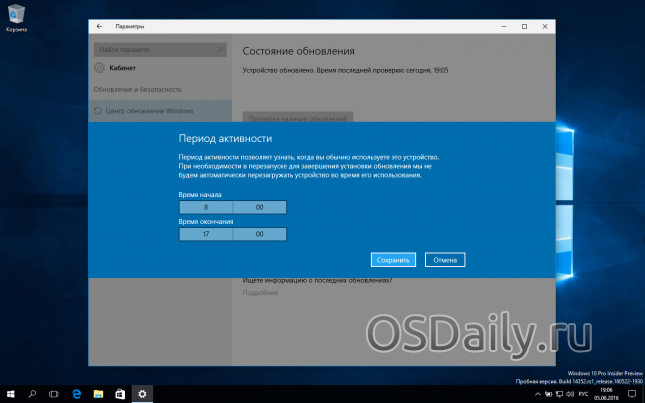
Task: Open the end time minutes picker
Action: 260,234
